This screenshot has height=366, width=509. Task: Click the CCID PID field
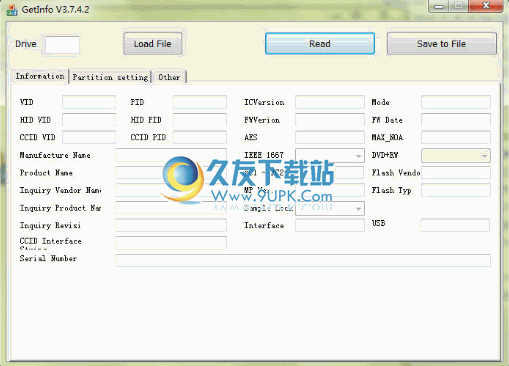[x=200, y=137]
